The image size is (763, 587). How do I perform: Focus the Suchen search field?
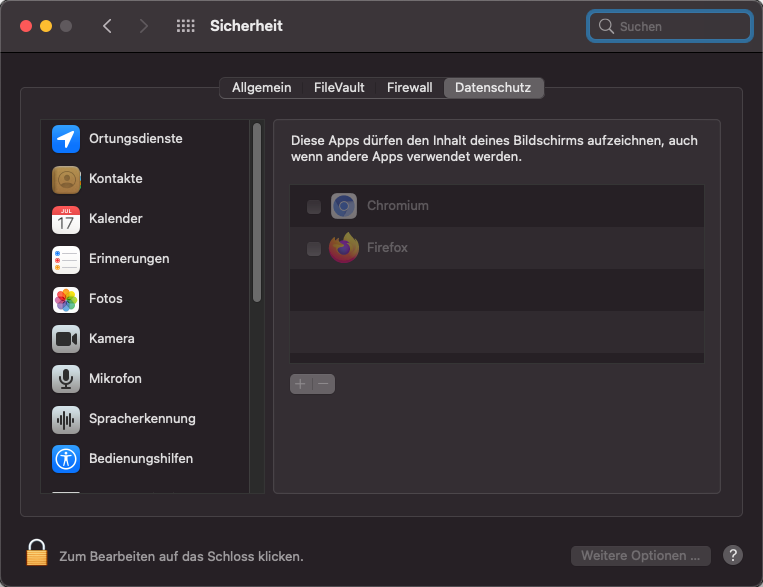click(670, 26)
